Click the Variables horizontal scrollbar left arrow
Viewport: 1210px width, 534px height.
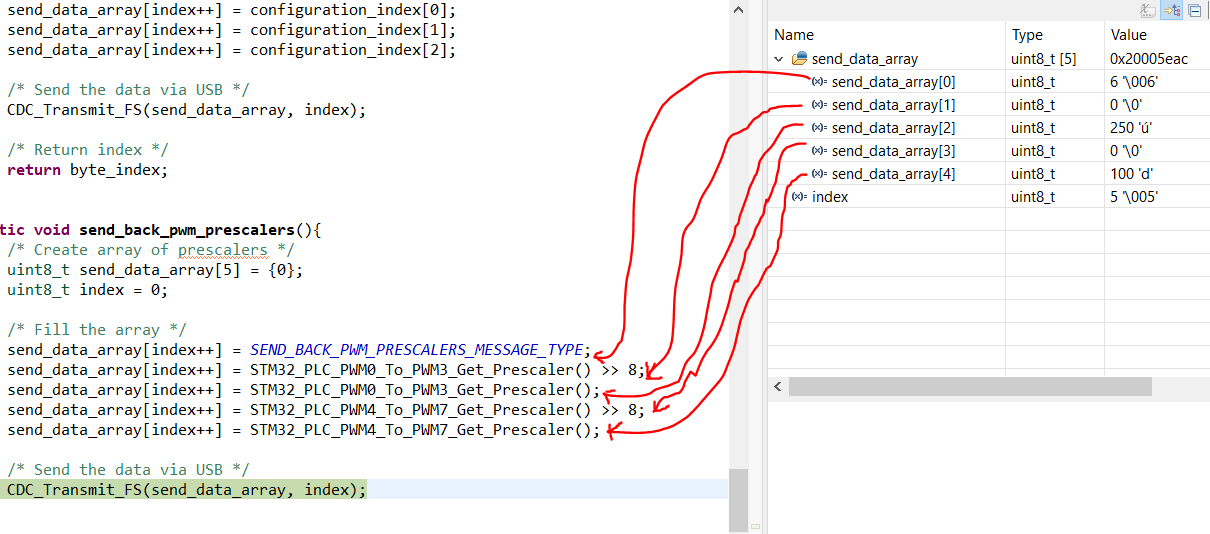pos(778,386)
